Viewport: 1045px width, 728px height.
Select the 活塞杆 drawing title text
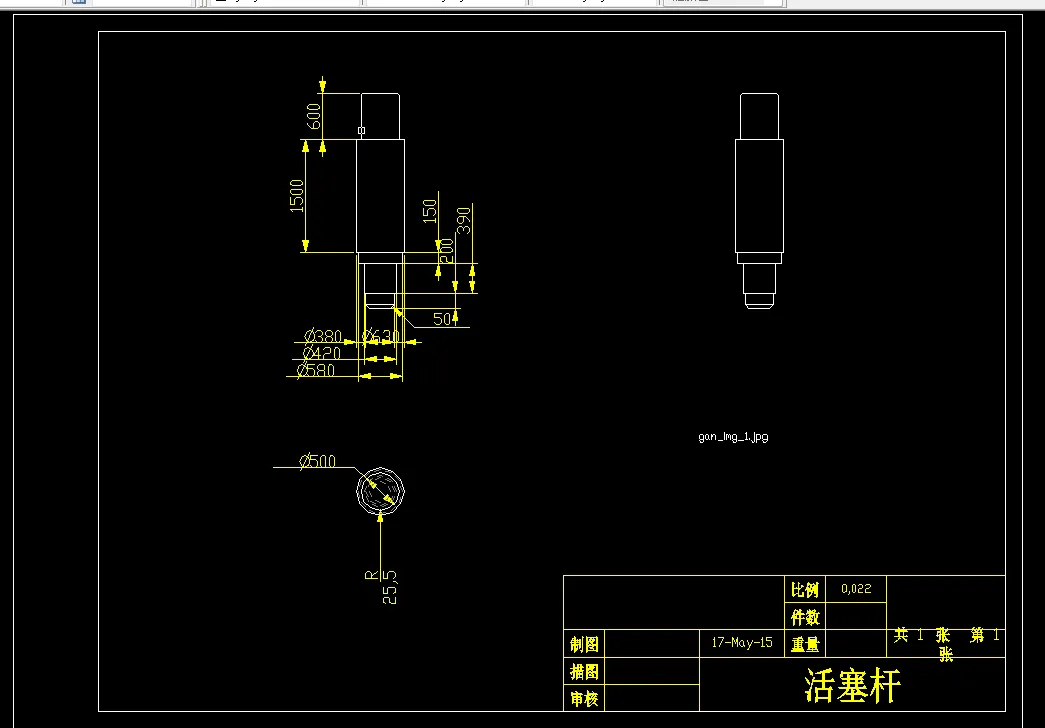pos(853,685)
